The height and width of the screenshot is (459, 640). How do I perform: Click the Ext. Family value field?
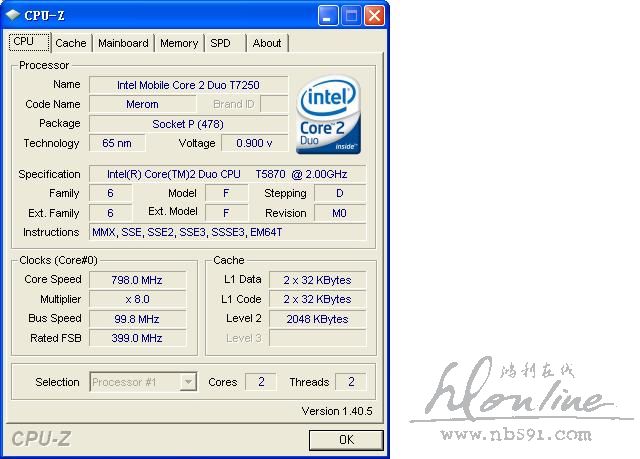point(111,213)
